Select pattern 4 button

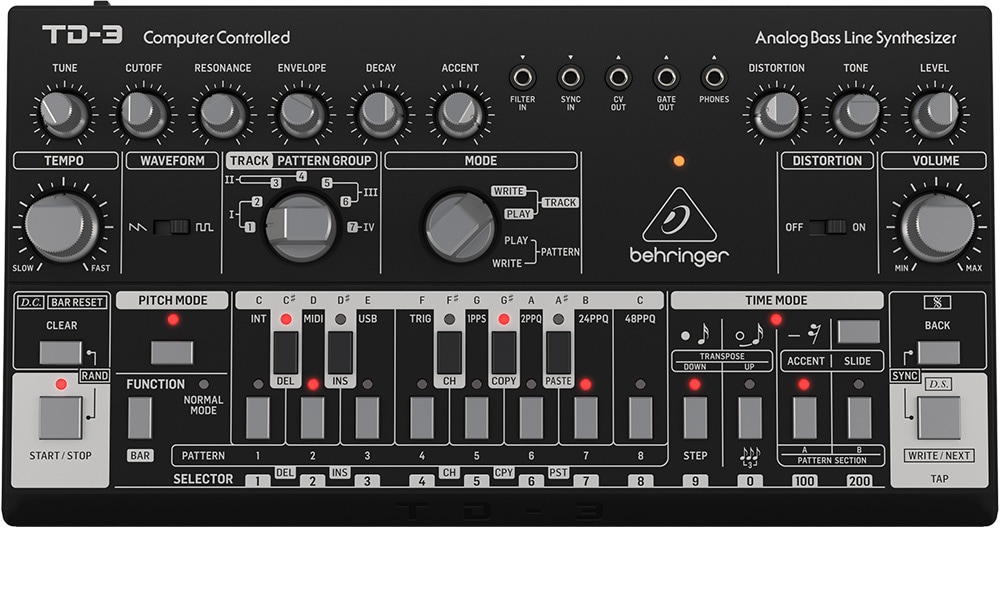[422, 418]
